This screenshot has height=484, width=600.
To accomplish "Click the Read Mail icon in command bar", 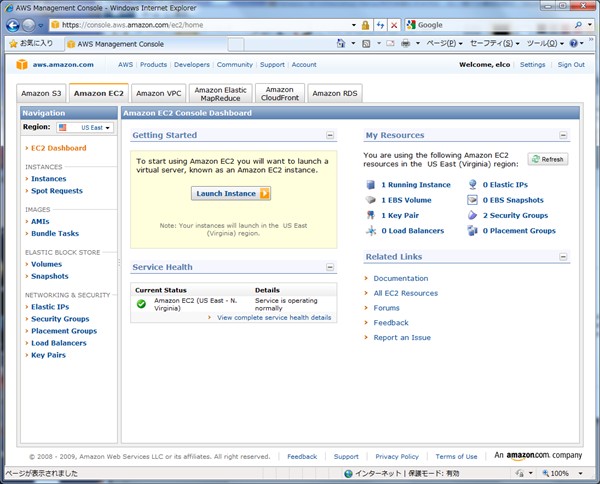I will tap(390, 44).
